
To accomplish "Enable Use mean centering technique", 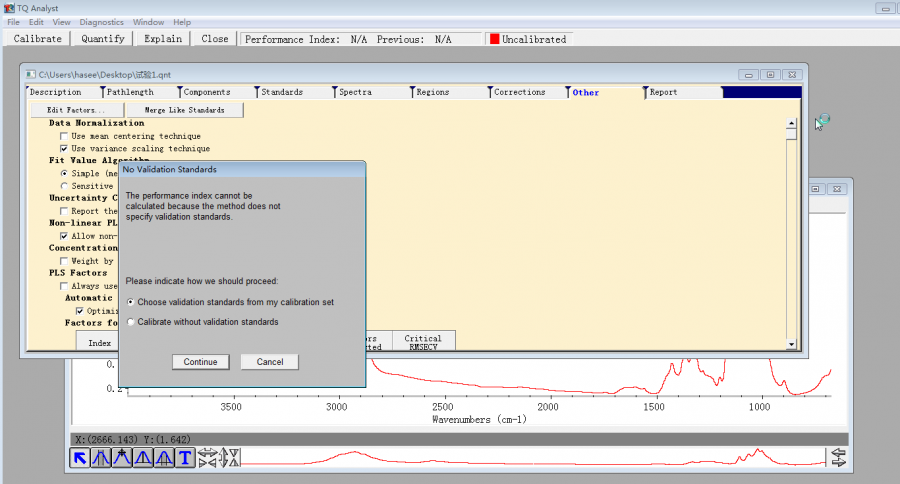I will click(x=64, y=136).
